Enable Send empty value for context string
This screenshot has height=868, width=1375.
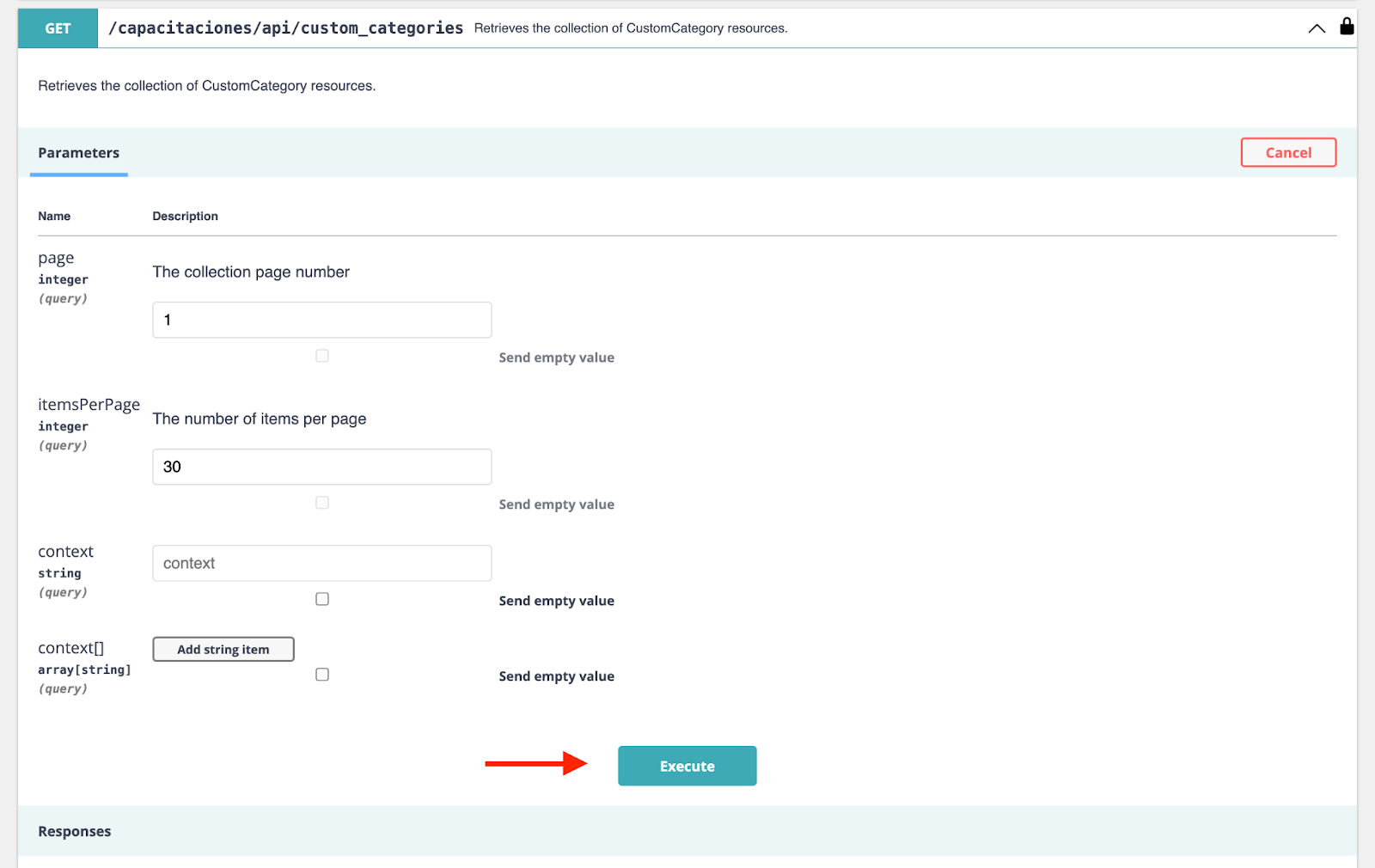(x=322, y=599)
